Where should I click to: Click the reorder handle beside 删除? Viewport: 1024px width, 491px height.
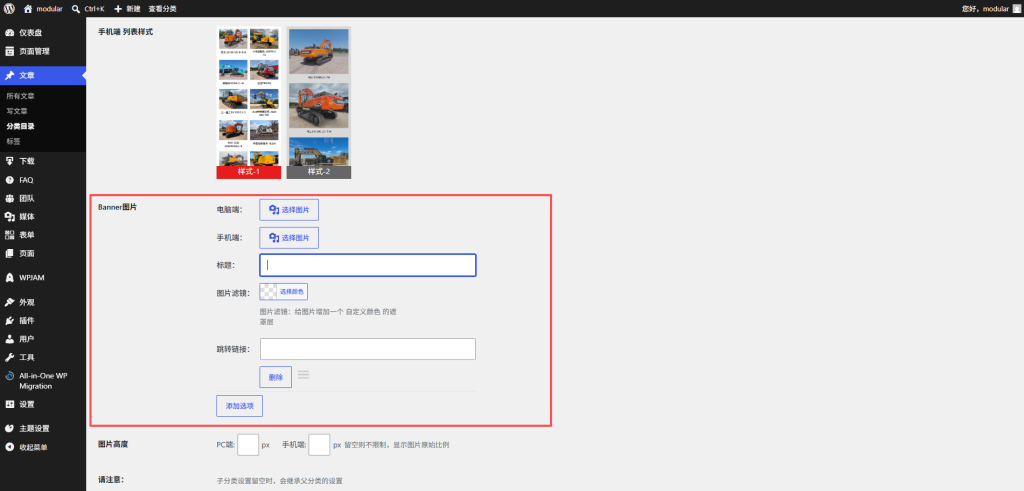click(304, 375)
